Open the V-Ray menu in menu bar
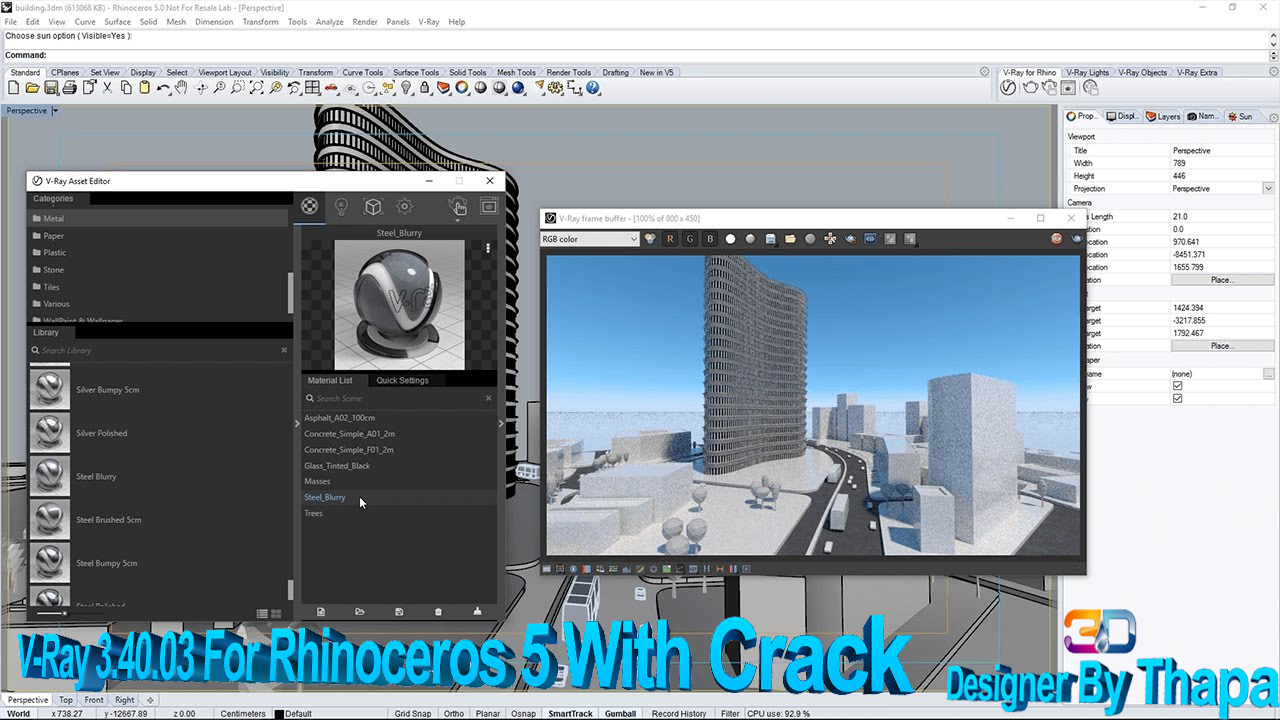 click(429, 22)
